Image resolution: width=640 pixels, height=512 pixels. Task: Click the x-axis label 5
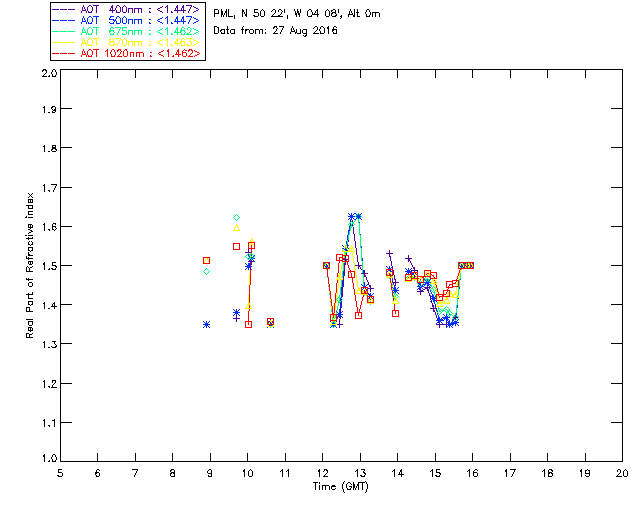[x=60, y=473]
